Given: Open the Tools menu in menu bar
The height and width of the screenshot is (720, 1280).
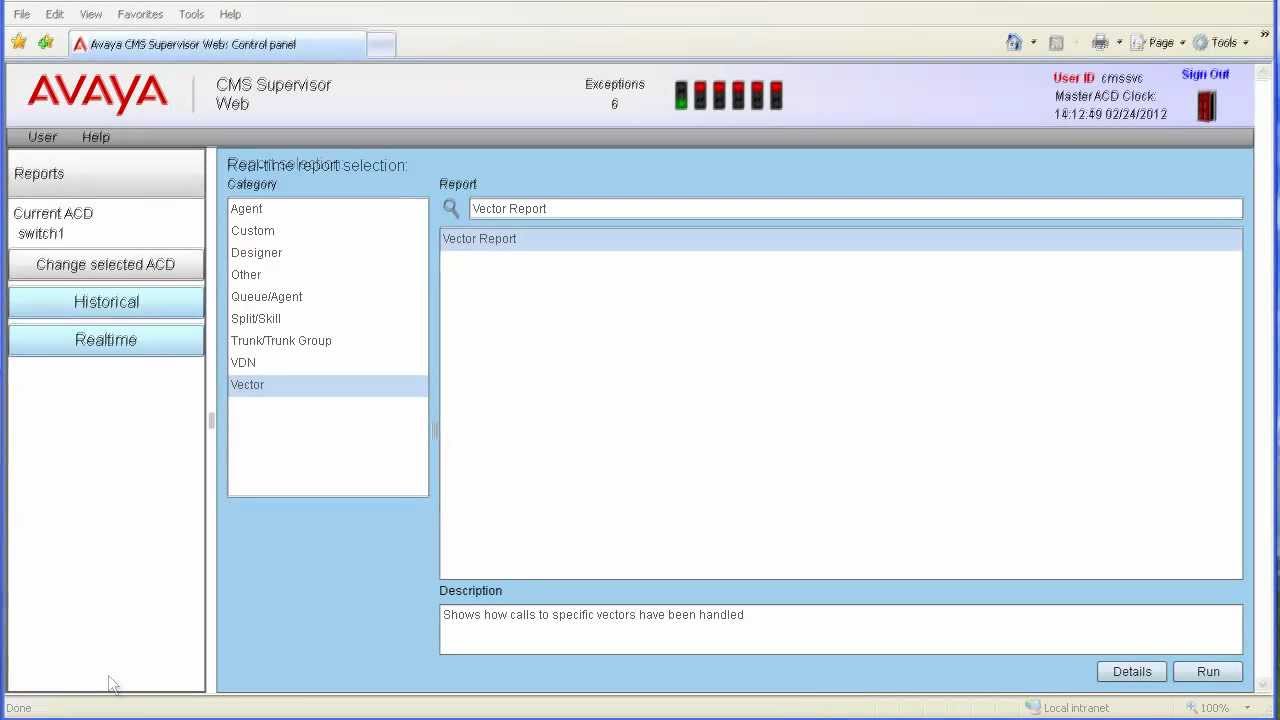Looking at the screenshot, I should tap(191, 14).
